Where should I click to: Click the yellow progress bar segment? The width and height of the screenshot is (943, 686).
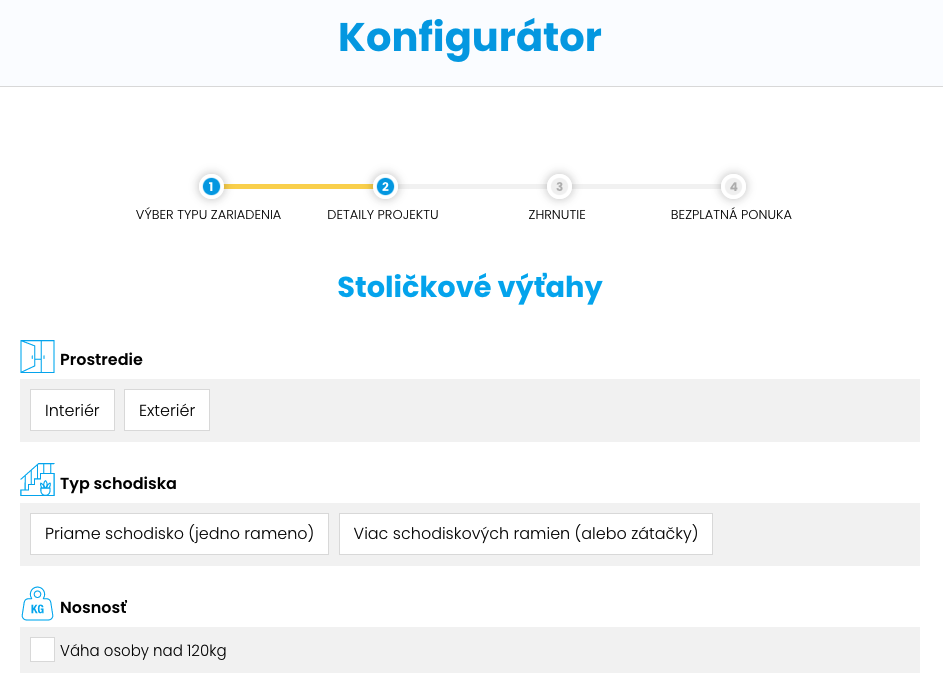coord(298,186)
